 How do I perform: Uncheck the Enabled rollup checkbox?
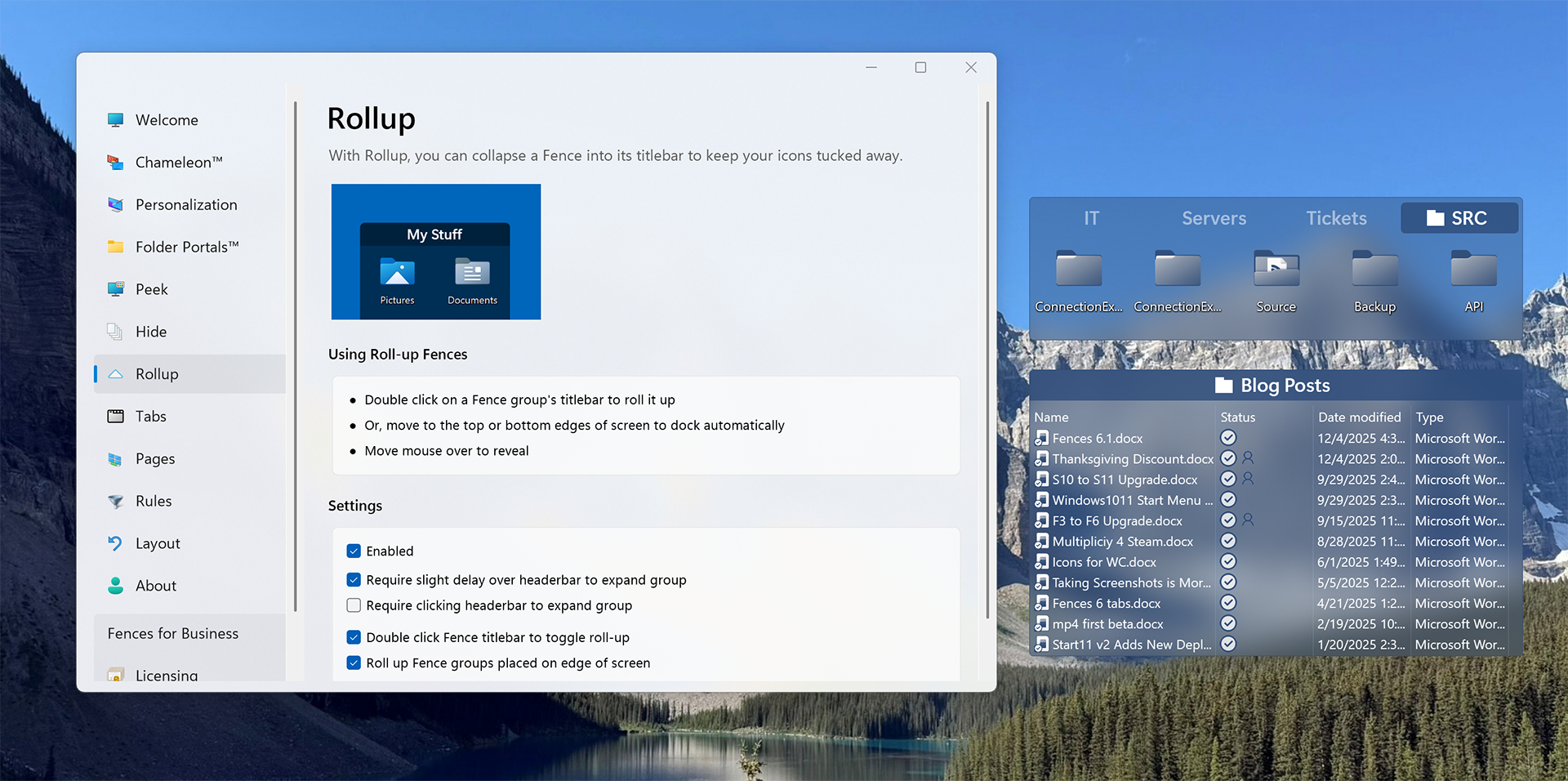354,551
